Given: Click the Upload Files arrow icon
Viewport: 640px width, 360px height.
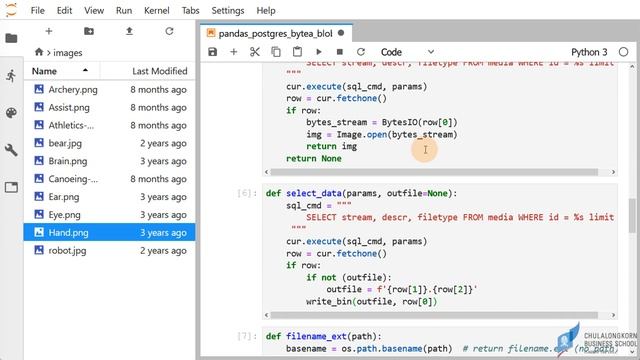Looking at the screenshot, I should pyautogui.click(x=129, y=31).
